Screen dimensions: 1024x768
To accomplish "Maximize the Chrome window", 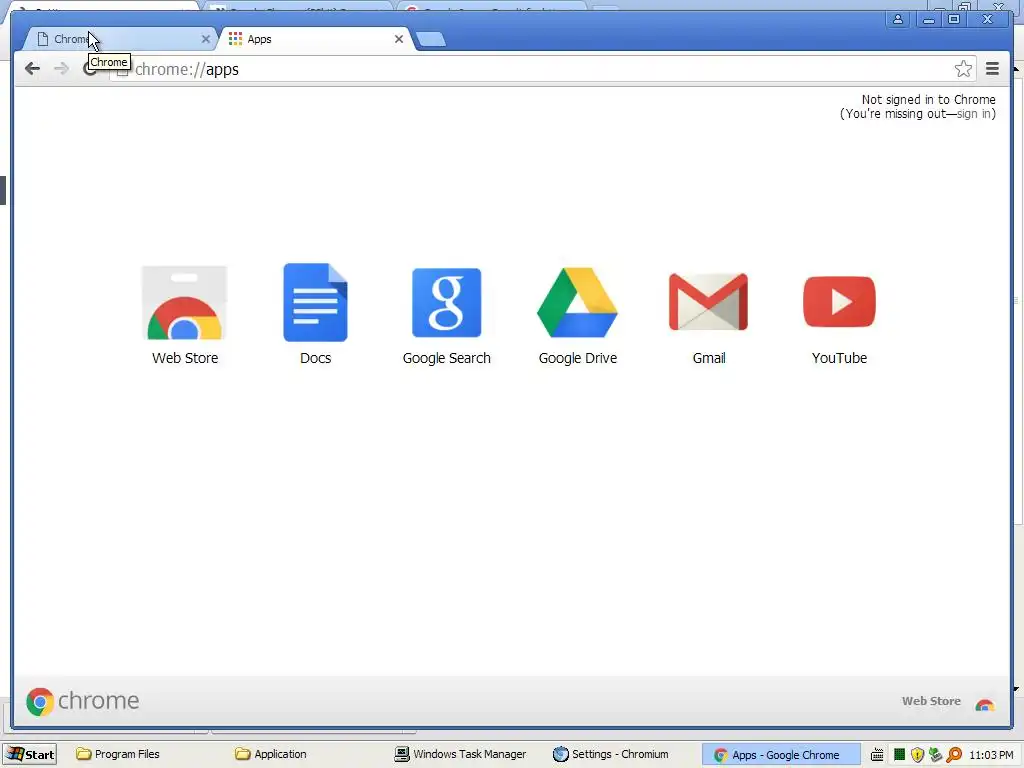I will tap(953, 20).
